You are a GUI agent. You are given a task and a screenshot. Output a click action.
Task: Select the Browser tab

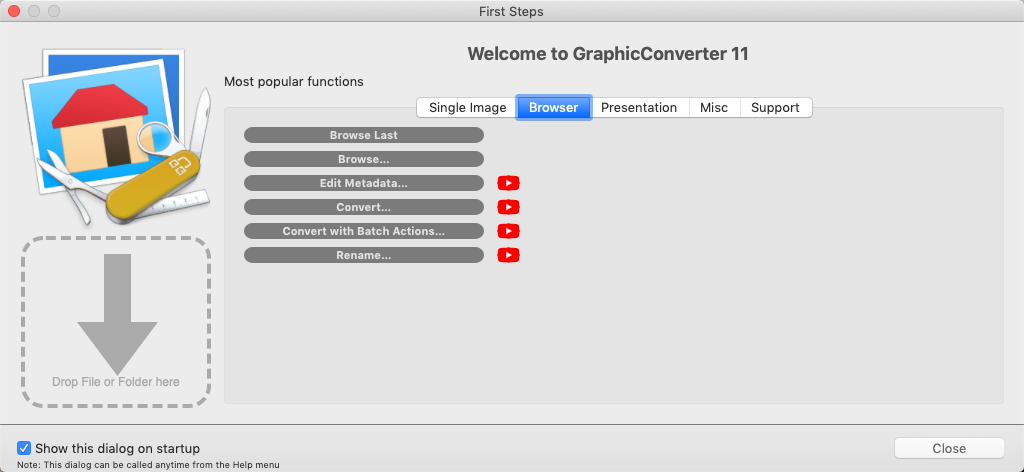553,108
